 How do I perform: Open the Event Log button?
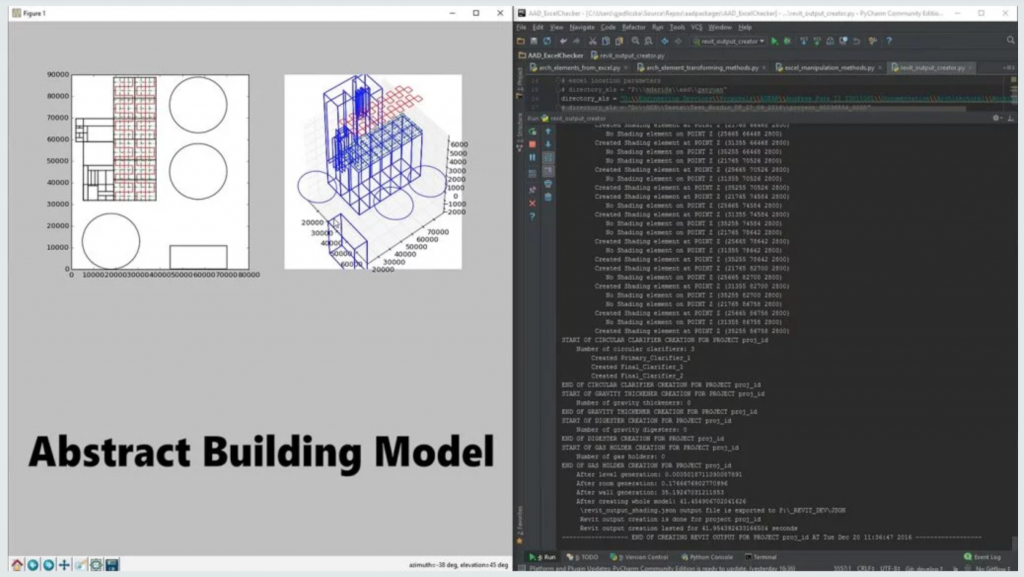tap(982, 557)
